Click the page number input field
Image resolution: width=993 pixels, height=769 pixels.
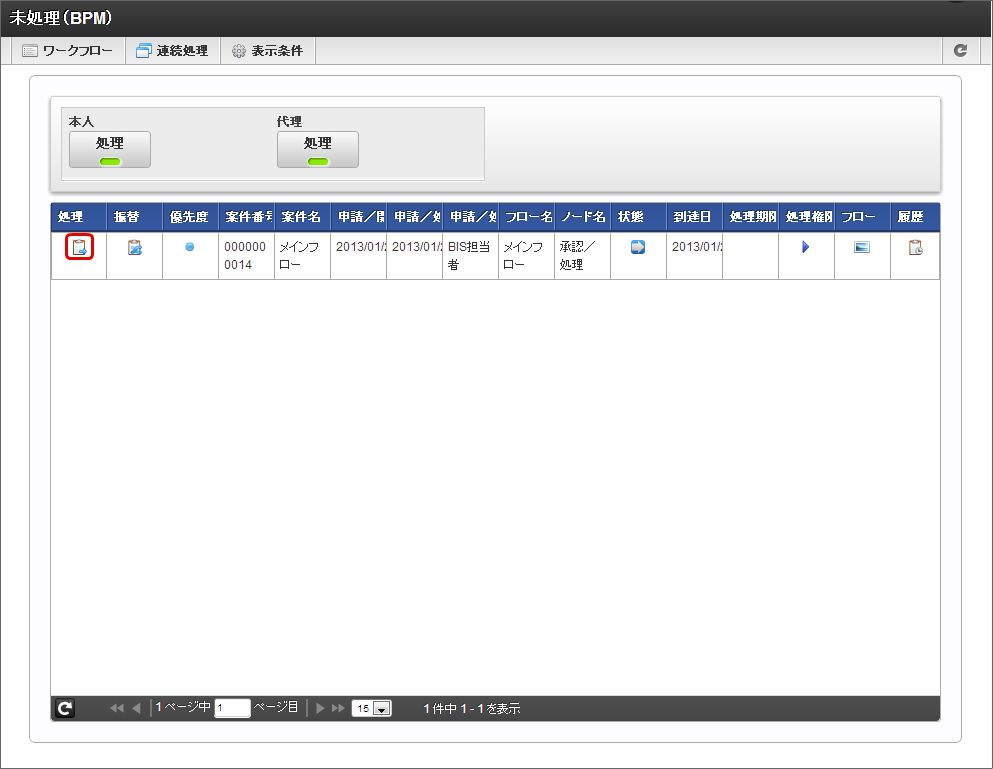coord(232,708)
